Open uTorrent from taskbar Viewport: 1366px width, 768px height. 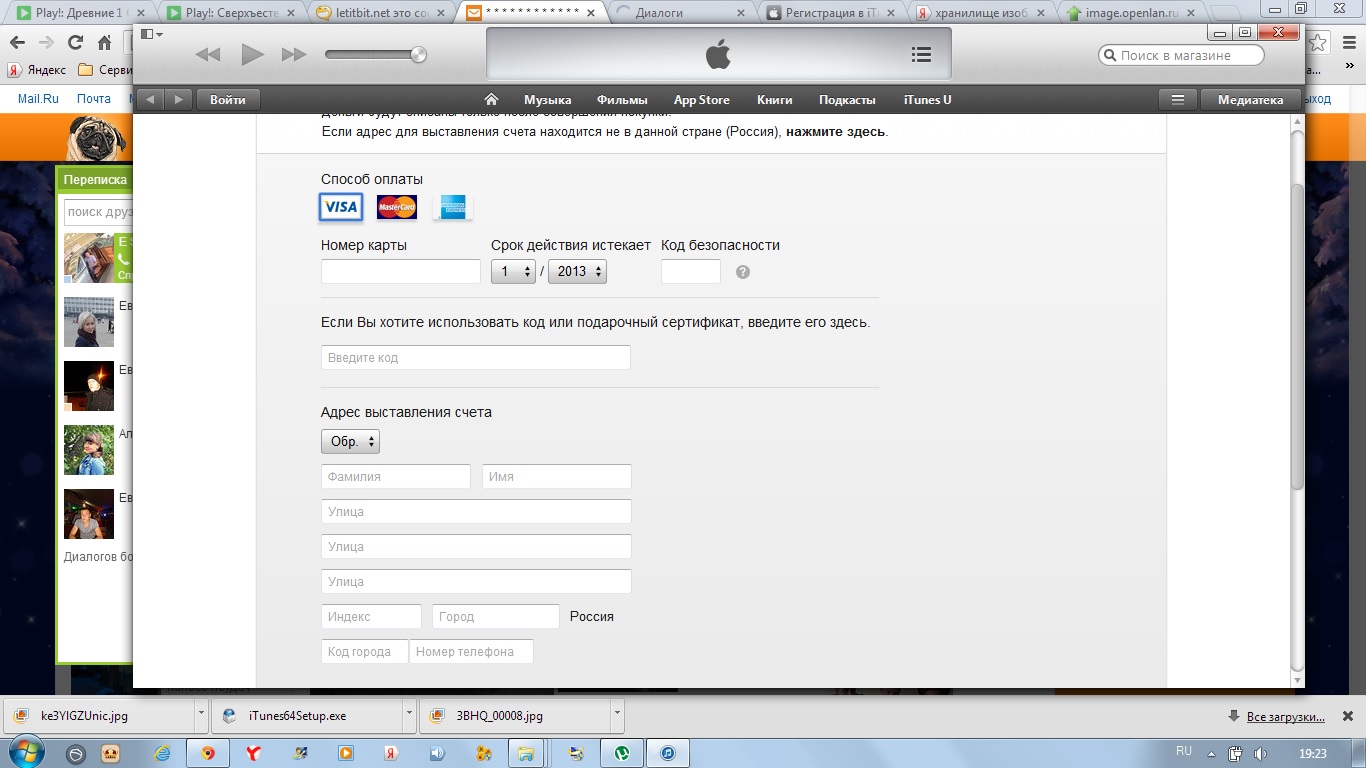click(x=621, y=752)
